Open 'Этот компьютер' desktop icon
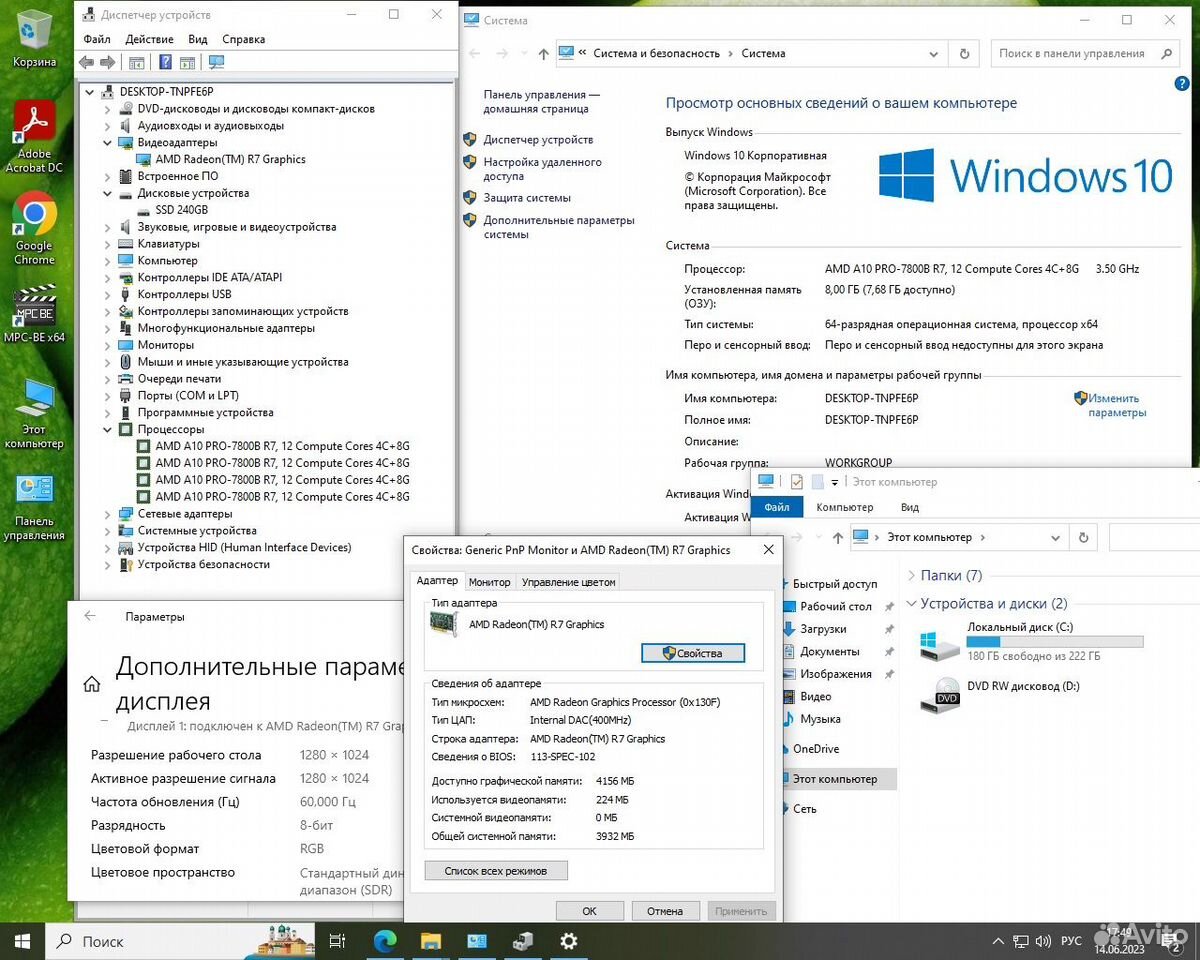Screen dimensions: 1200x960 click(34, 412)
